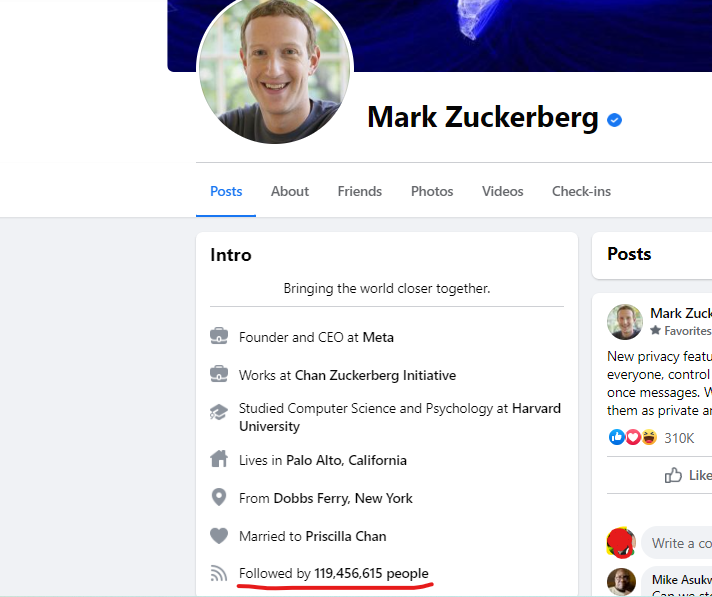Viewport: 712px width, 597px height.
Task: Switch to the About tab
Action: (290, 191)
